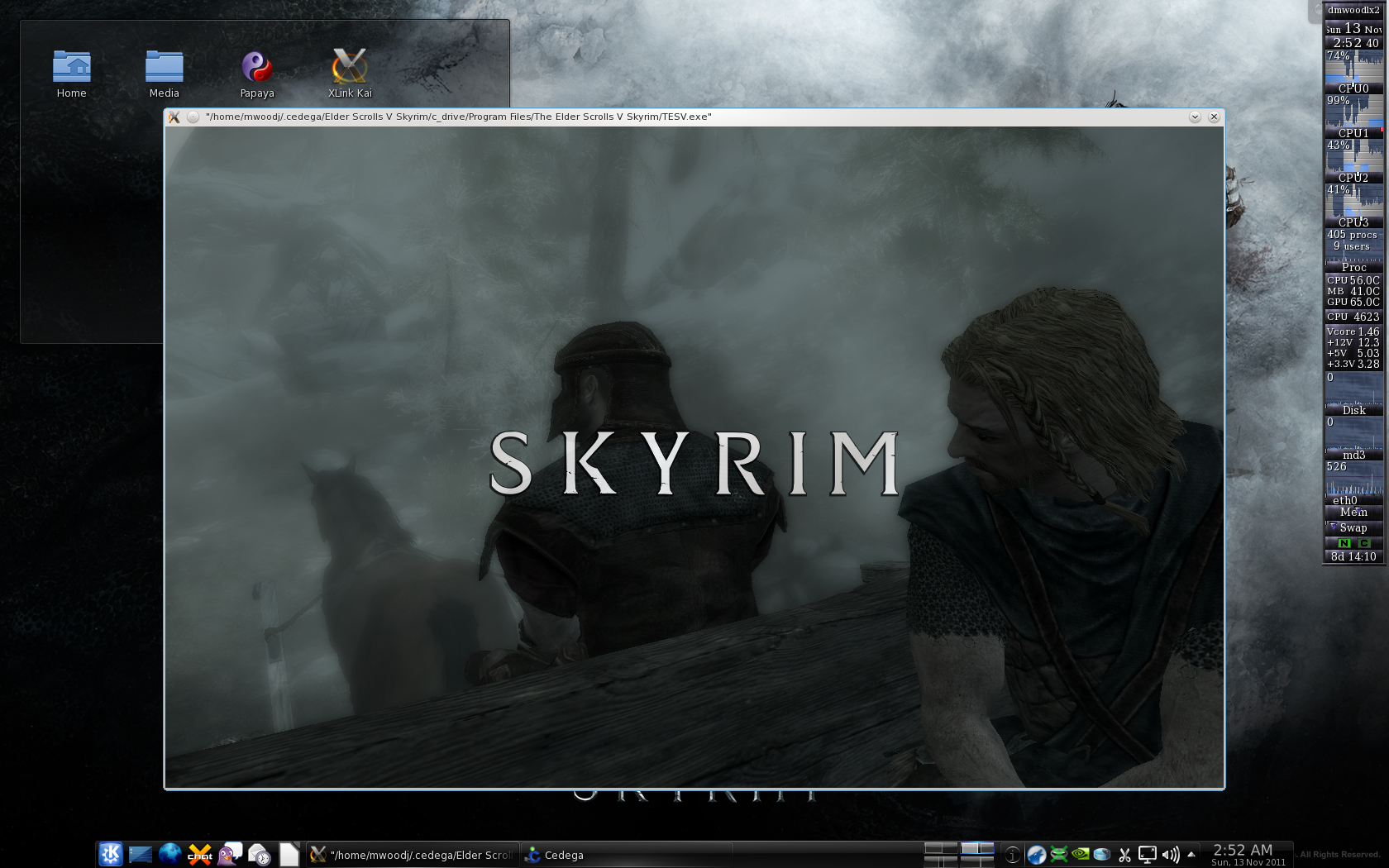Click the volume speaker tray icon
Viewport: 1389px width, 868px height.
pos(1170,855)
